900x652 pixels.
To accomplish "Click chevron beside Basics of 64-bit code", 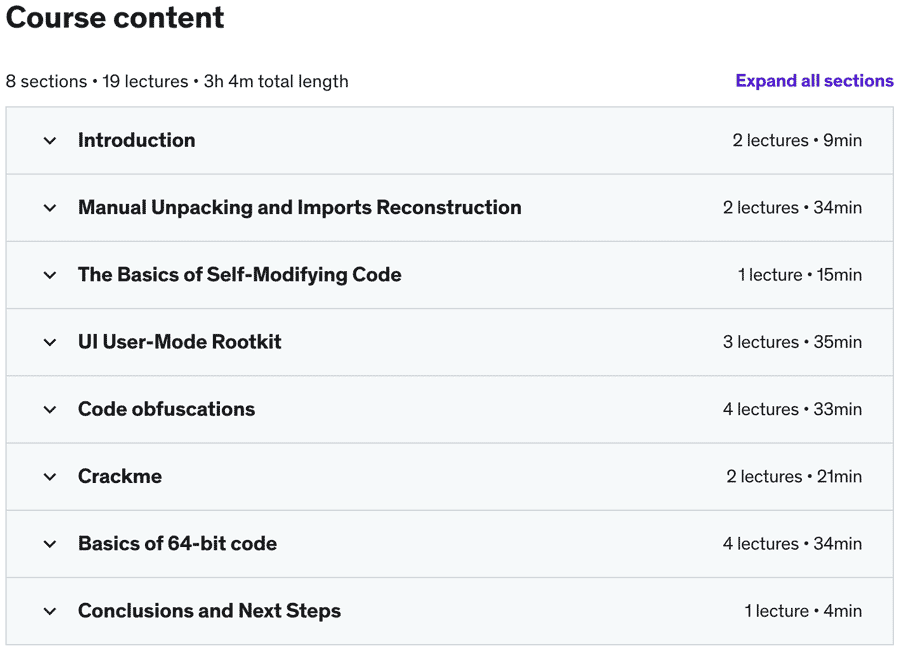I will [x=50, y=544].
